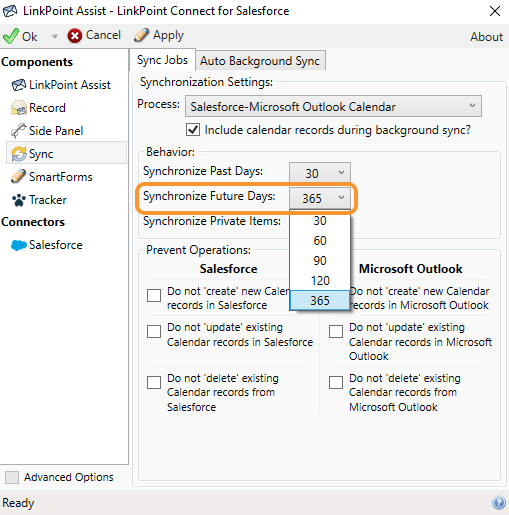The height and width of the screenshot is (515, 509).
Task: Click the Synchronize Private Items label
Action: tap(212, 221)
